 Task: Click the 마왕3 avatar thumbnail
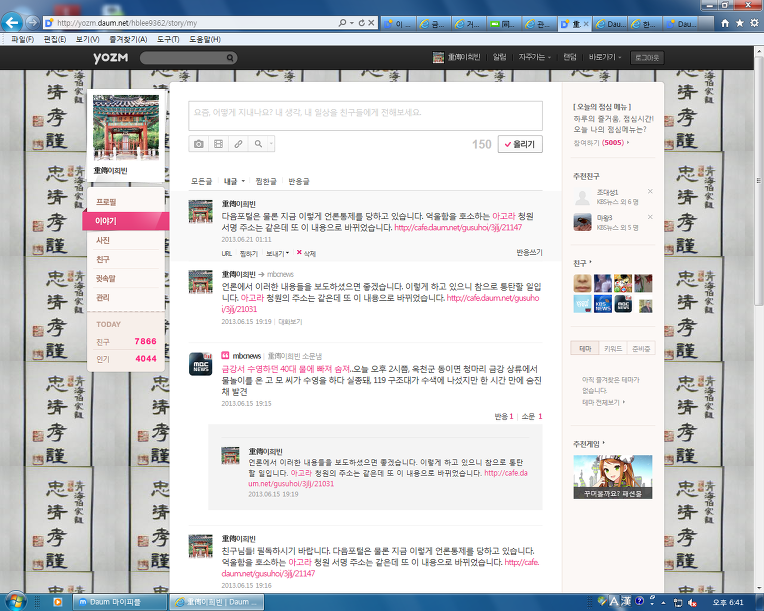point(582,222)
